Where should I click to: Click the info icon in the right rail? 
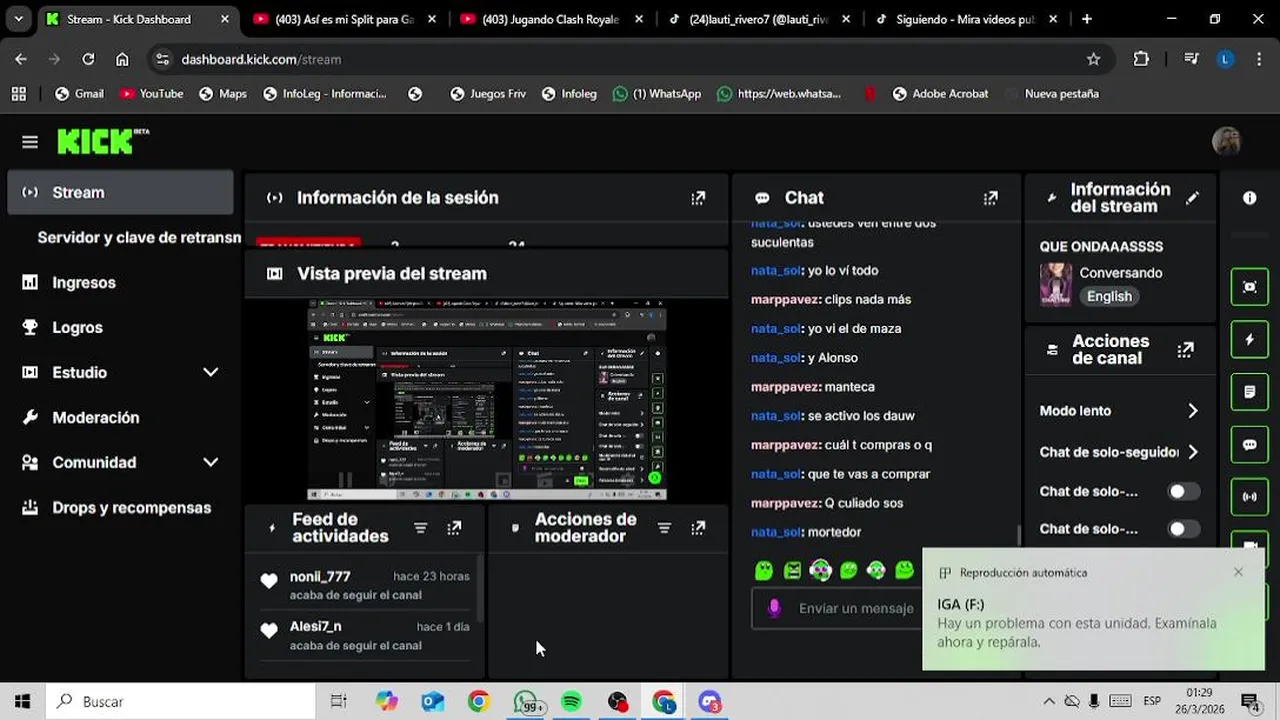point(1250,198)
